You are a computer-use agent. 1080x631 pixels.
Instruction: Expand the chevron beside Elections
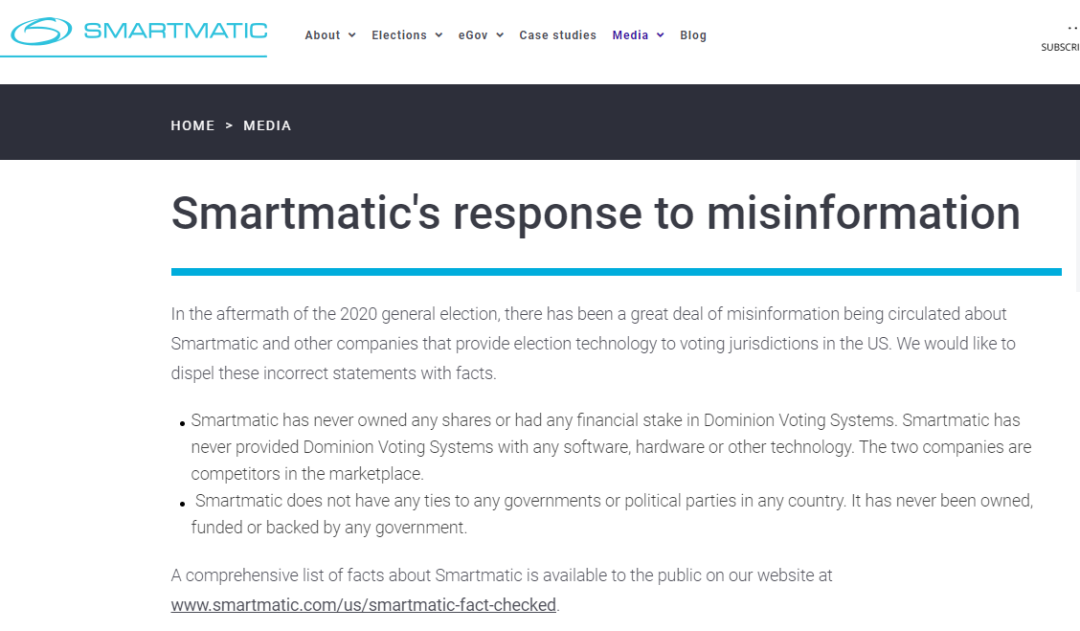point(439,35)
